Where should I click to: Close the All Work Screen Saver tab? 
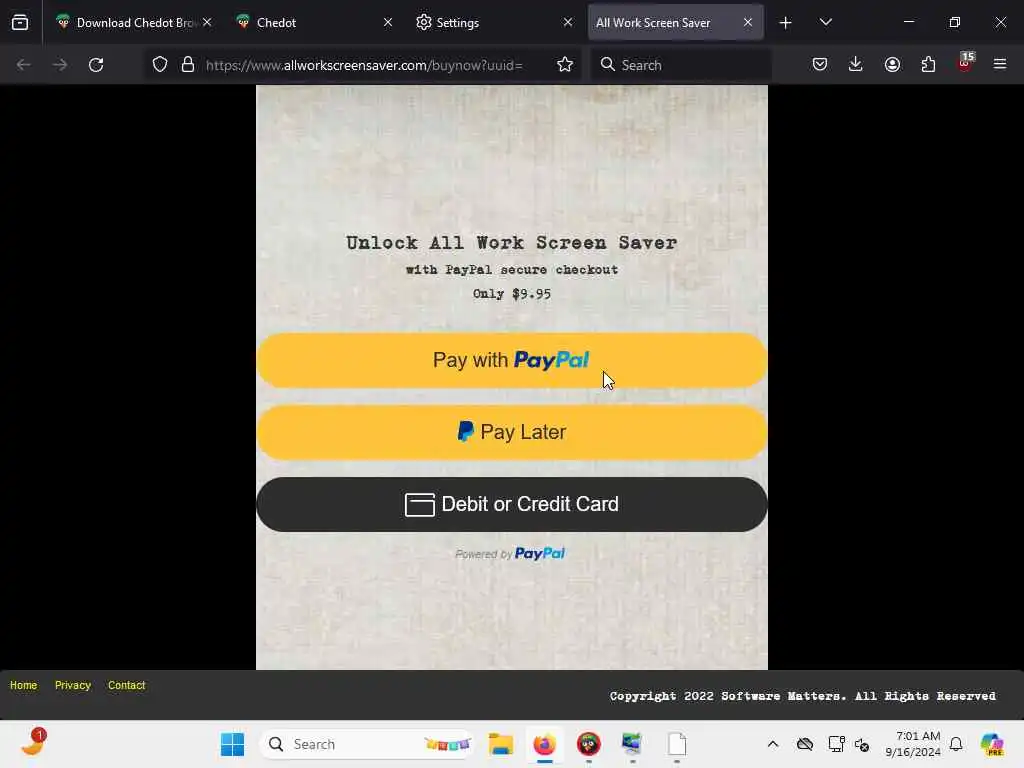[x=748, y=22]
